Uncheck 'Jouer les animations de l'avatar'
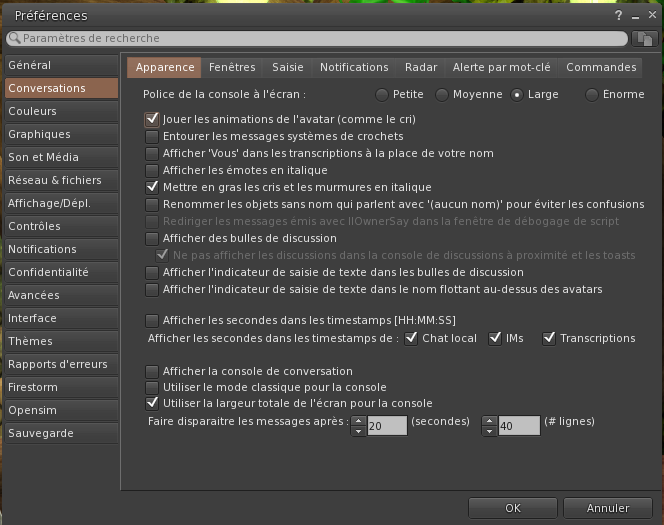Viewport: 664px width, 525px height. [x=152, y=119]
